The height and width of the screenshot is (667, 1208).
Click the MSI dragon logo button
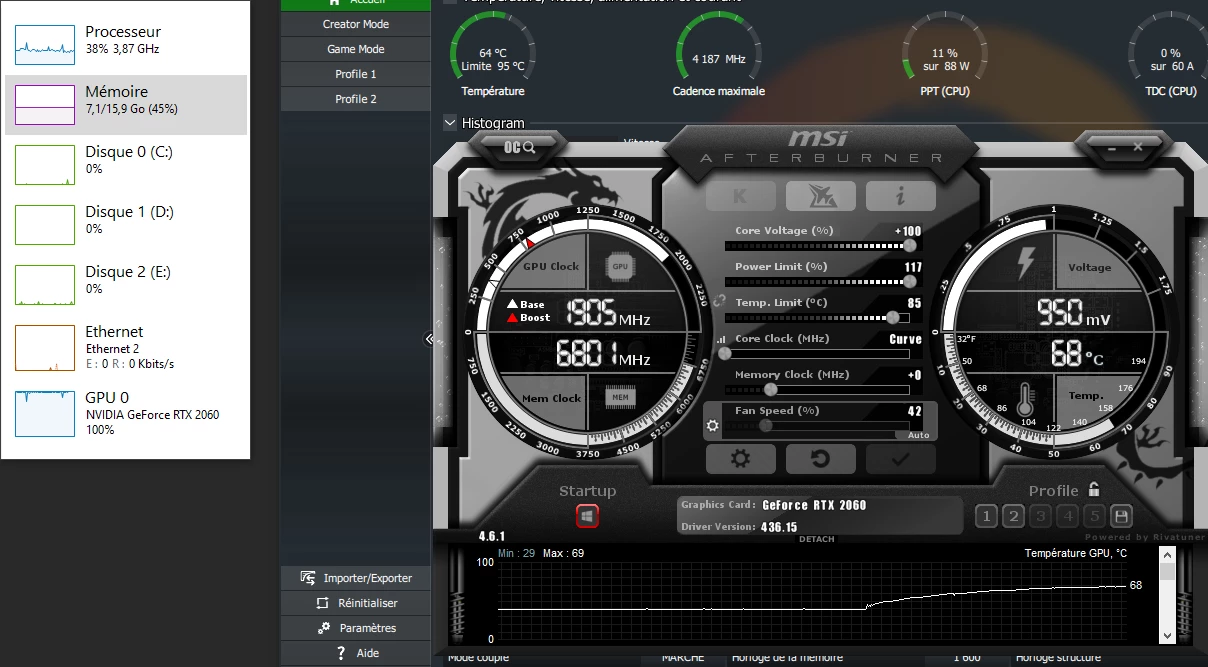coord(820,196)
